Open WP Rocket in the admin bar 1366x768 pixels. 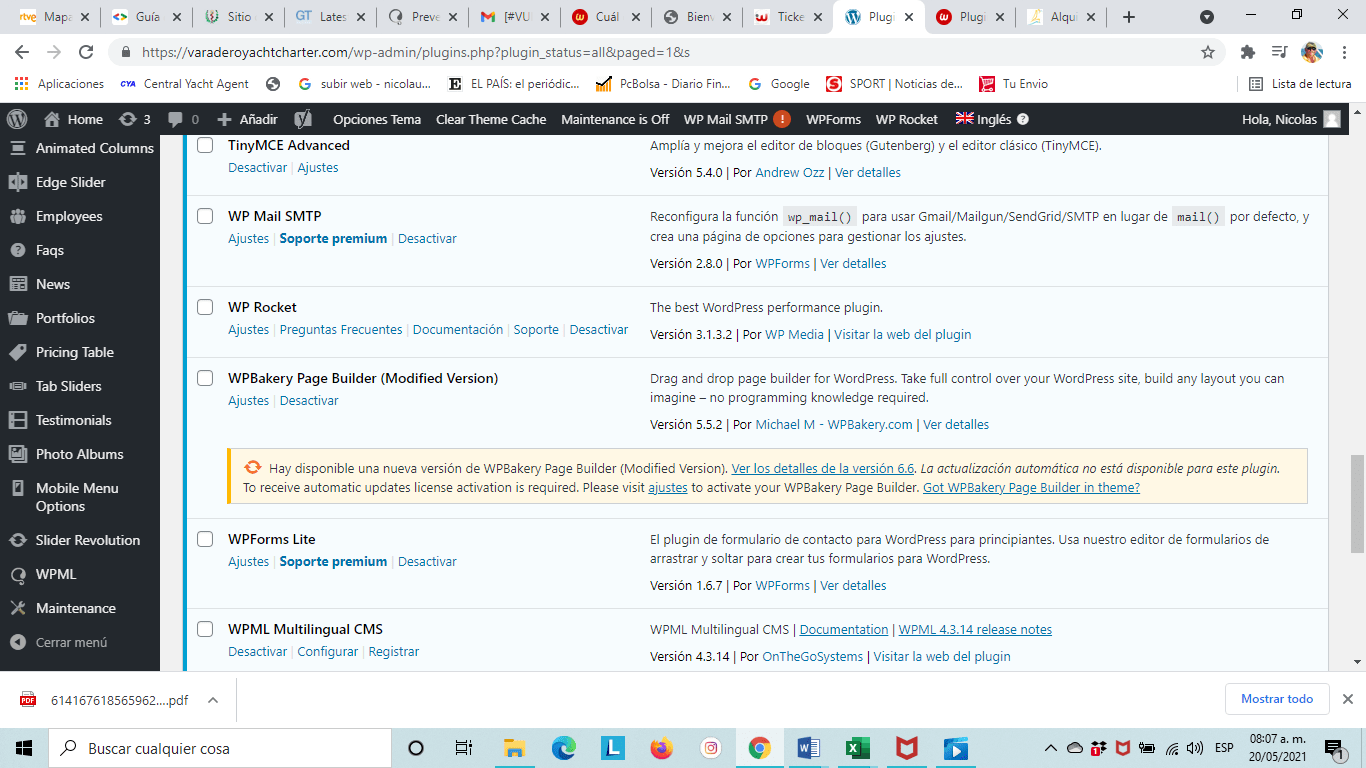click(907, 119)
